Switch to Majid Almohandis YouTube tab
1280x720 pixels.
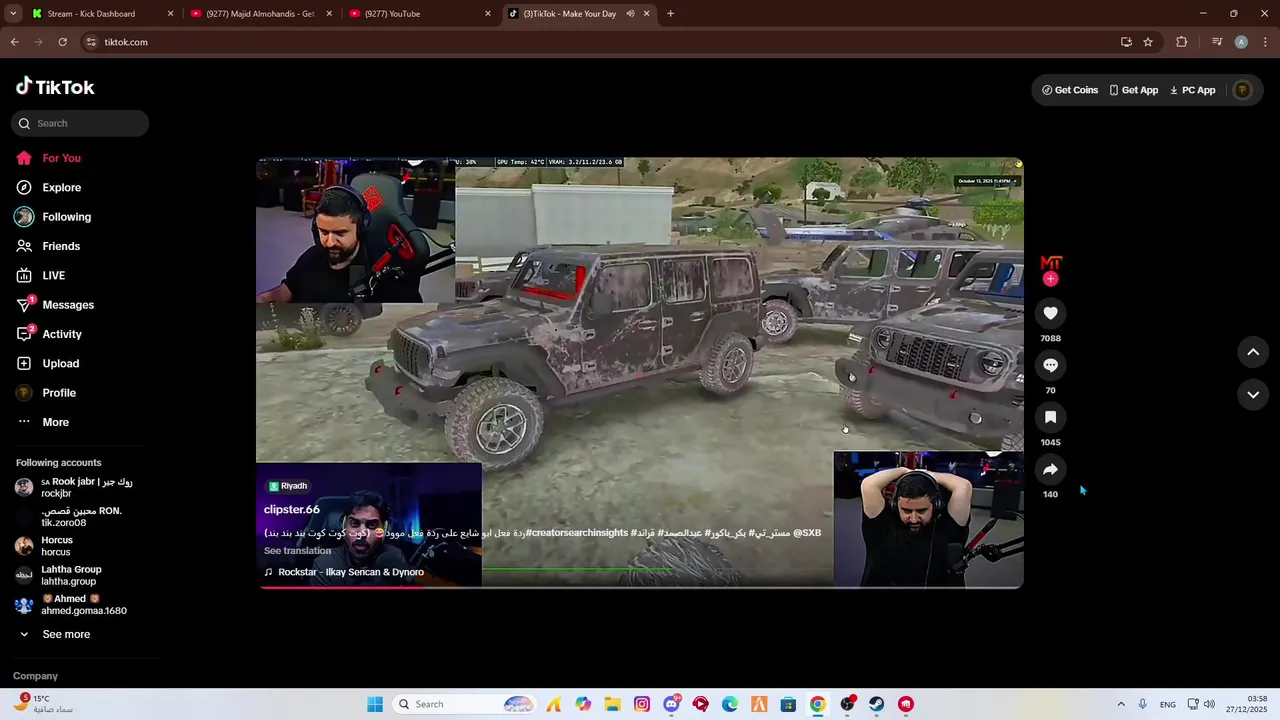pos(260,14)
